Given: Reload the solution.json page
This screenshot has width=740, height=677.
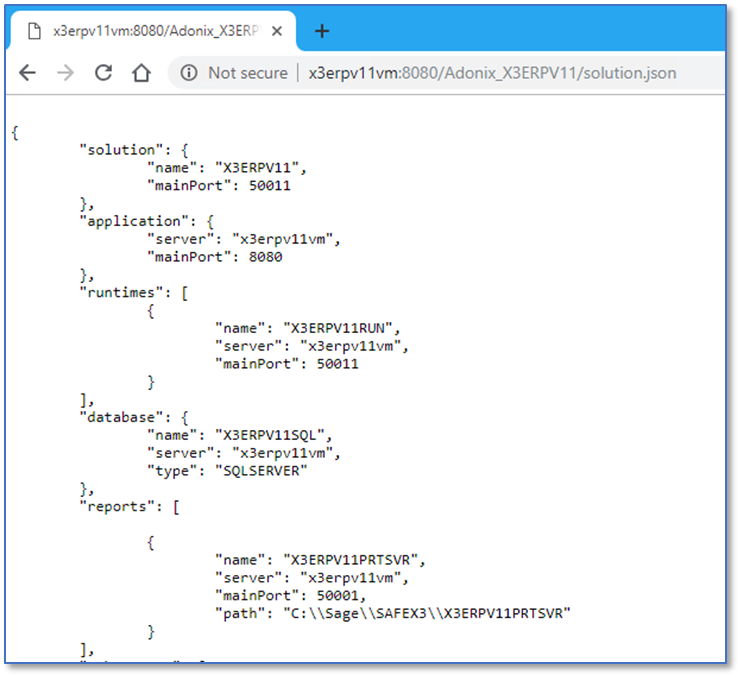Looking at the screenshot, I should 103,73.
